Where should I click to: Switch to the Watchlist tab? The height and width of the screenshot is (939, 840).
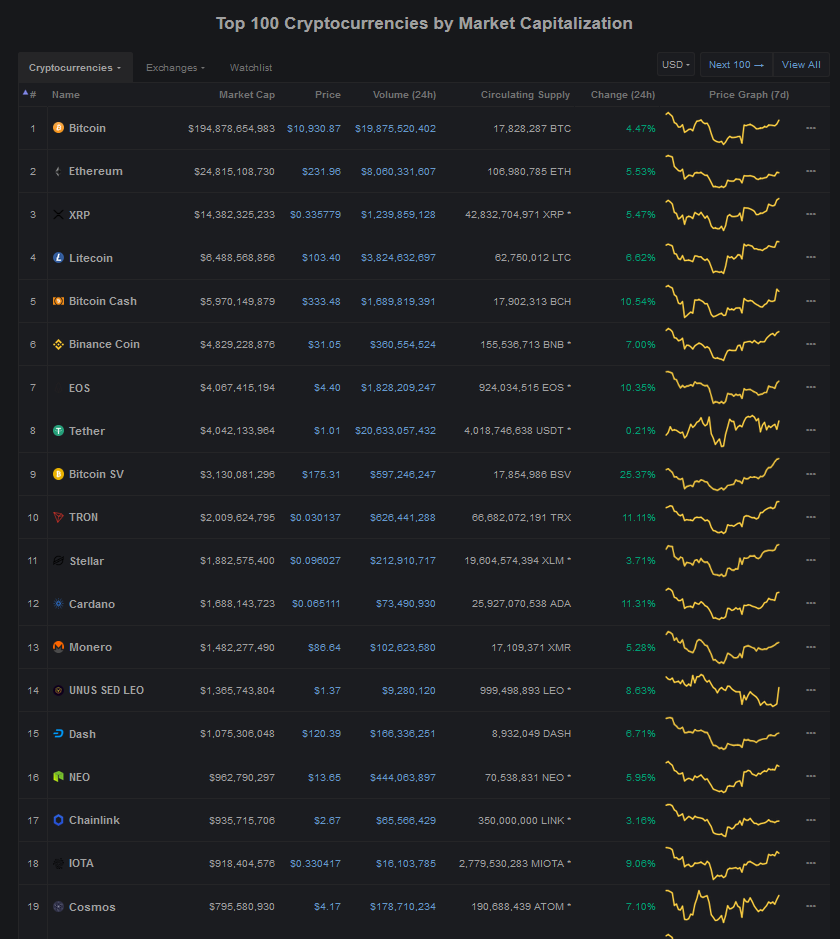click(x=251, y=68)
